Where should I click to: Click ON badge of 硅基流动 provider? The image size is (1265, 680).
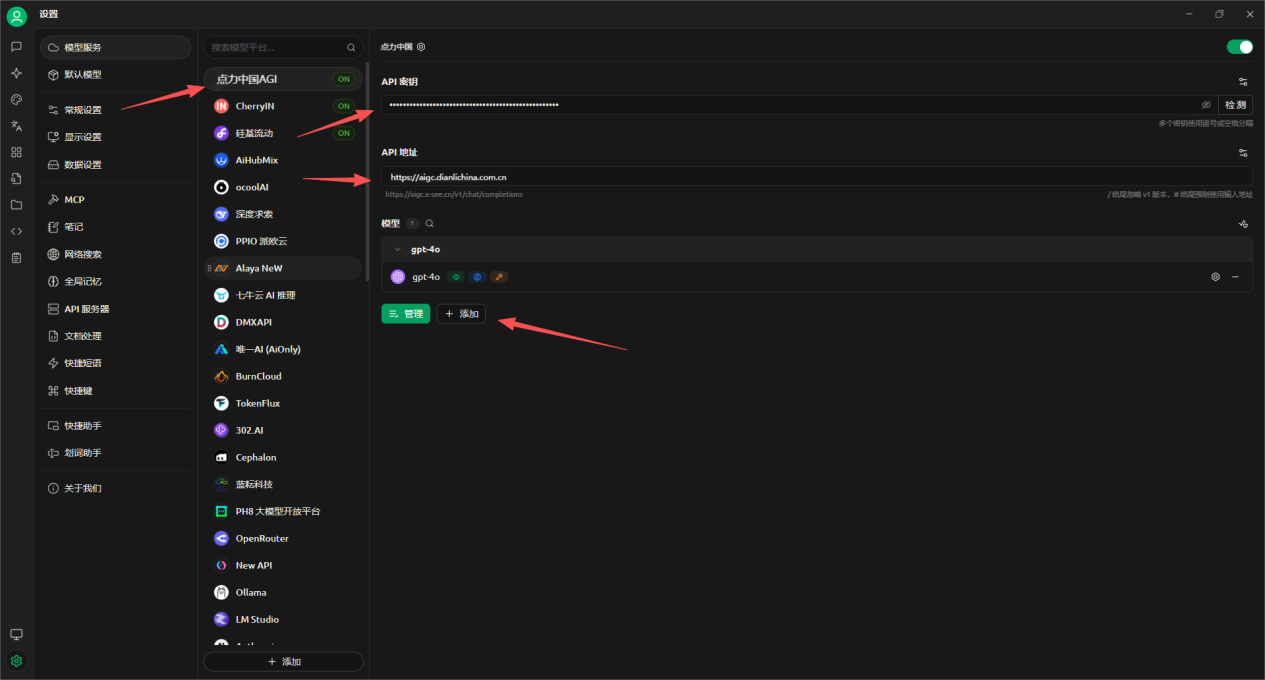point(344,133)
